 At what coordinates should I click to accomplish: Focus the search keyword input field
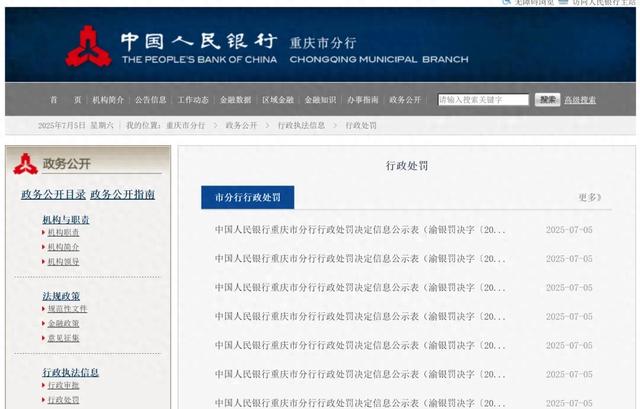483,100
